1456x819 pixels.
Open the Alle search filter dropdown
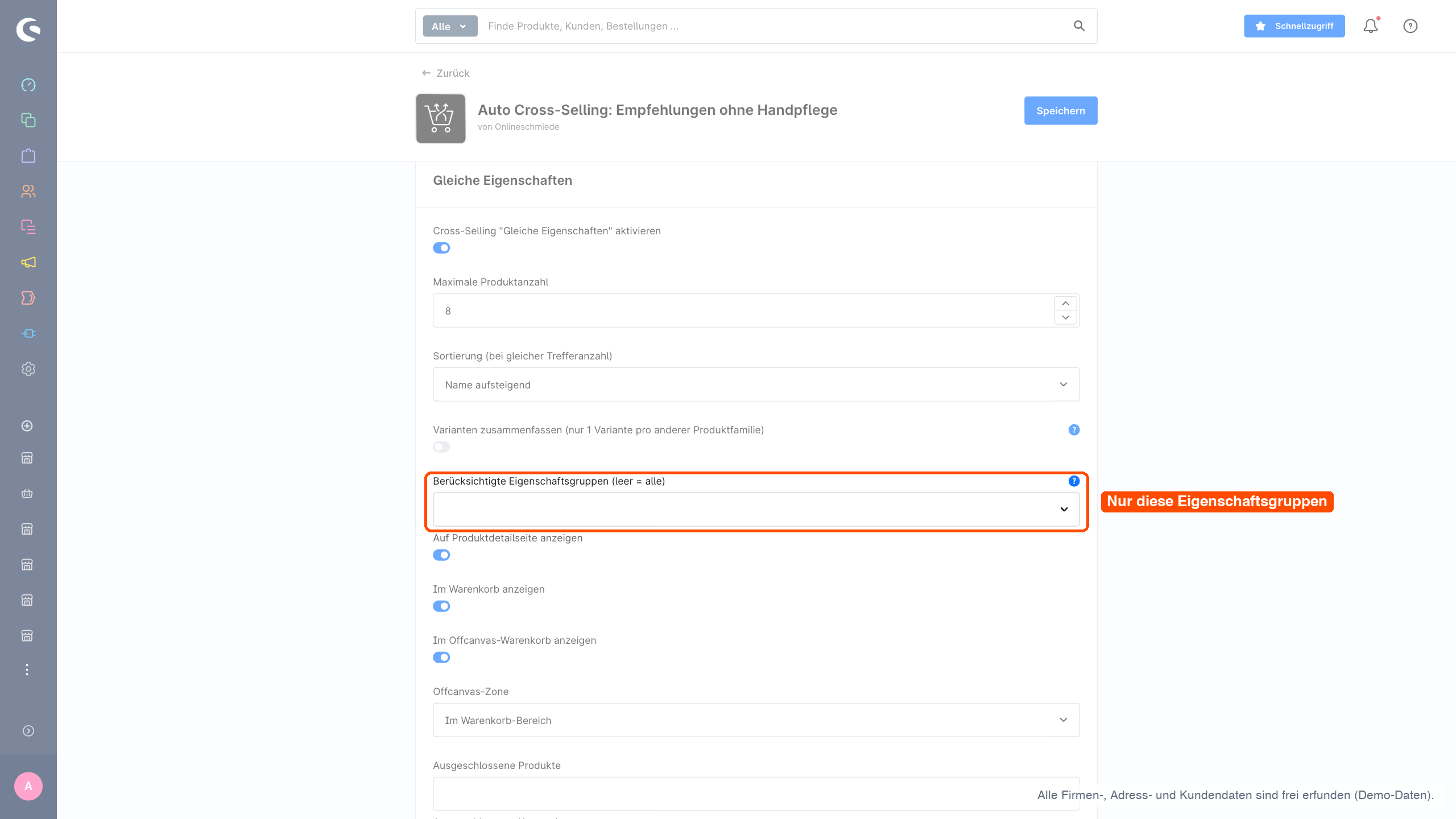click(x=450, y=26)
